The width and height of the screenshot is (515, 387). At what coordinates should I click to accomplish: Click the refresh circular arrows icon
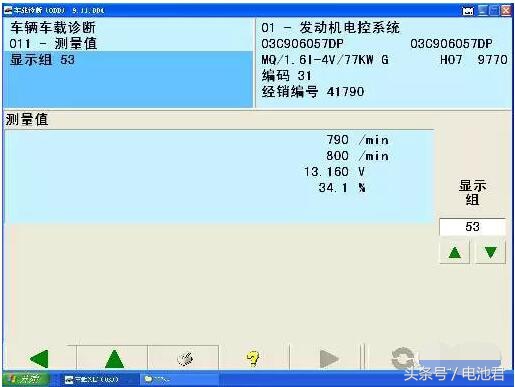(402, 358)
